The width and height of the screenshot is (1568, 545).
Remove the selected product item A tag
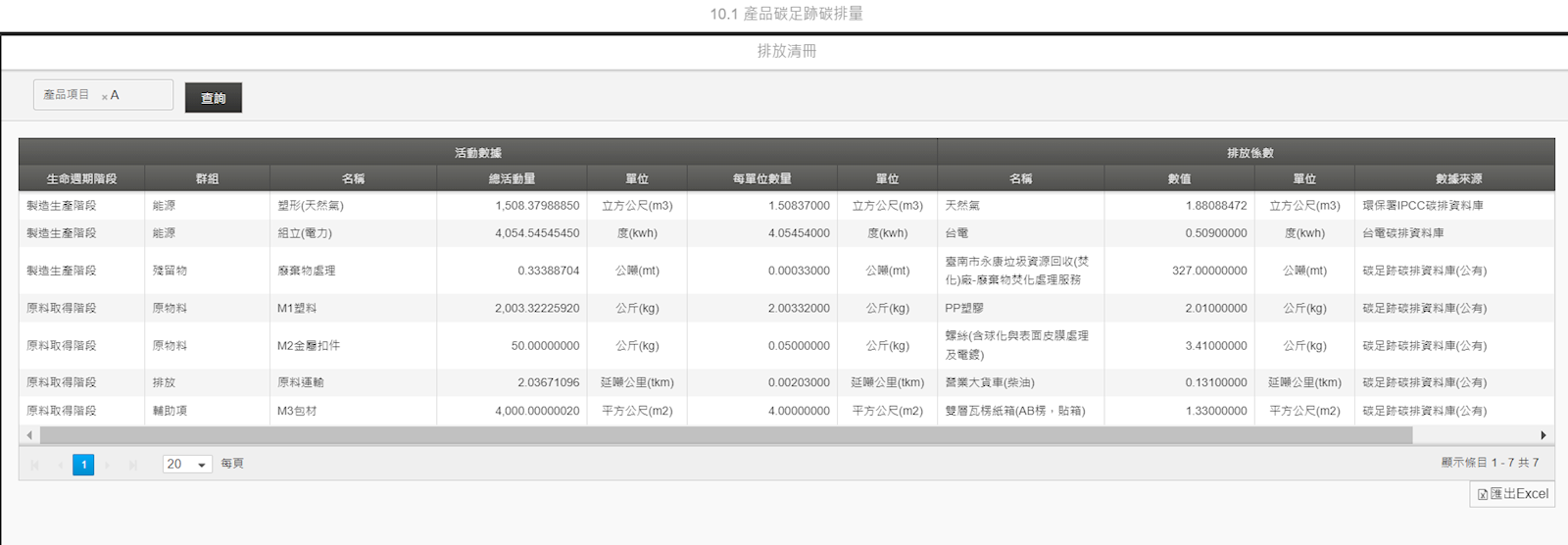pos(105,97)
